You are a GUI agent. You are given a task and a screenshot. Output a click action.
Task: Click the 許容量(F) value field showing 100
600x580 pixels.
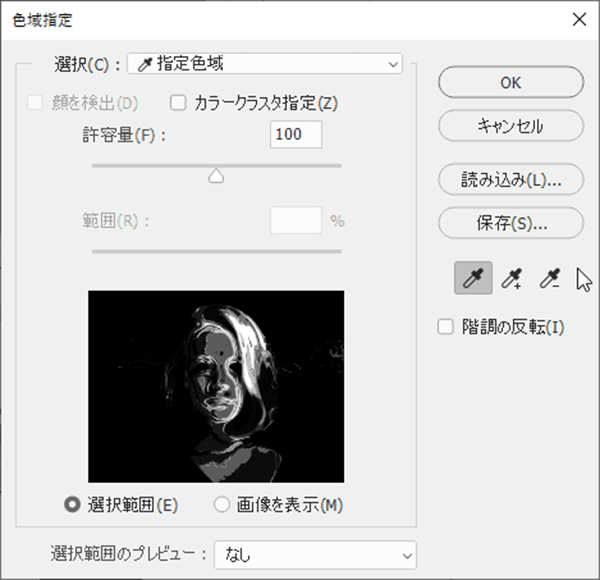coord(296,134)
